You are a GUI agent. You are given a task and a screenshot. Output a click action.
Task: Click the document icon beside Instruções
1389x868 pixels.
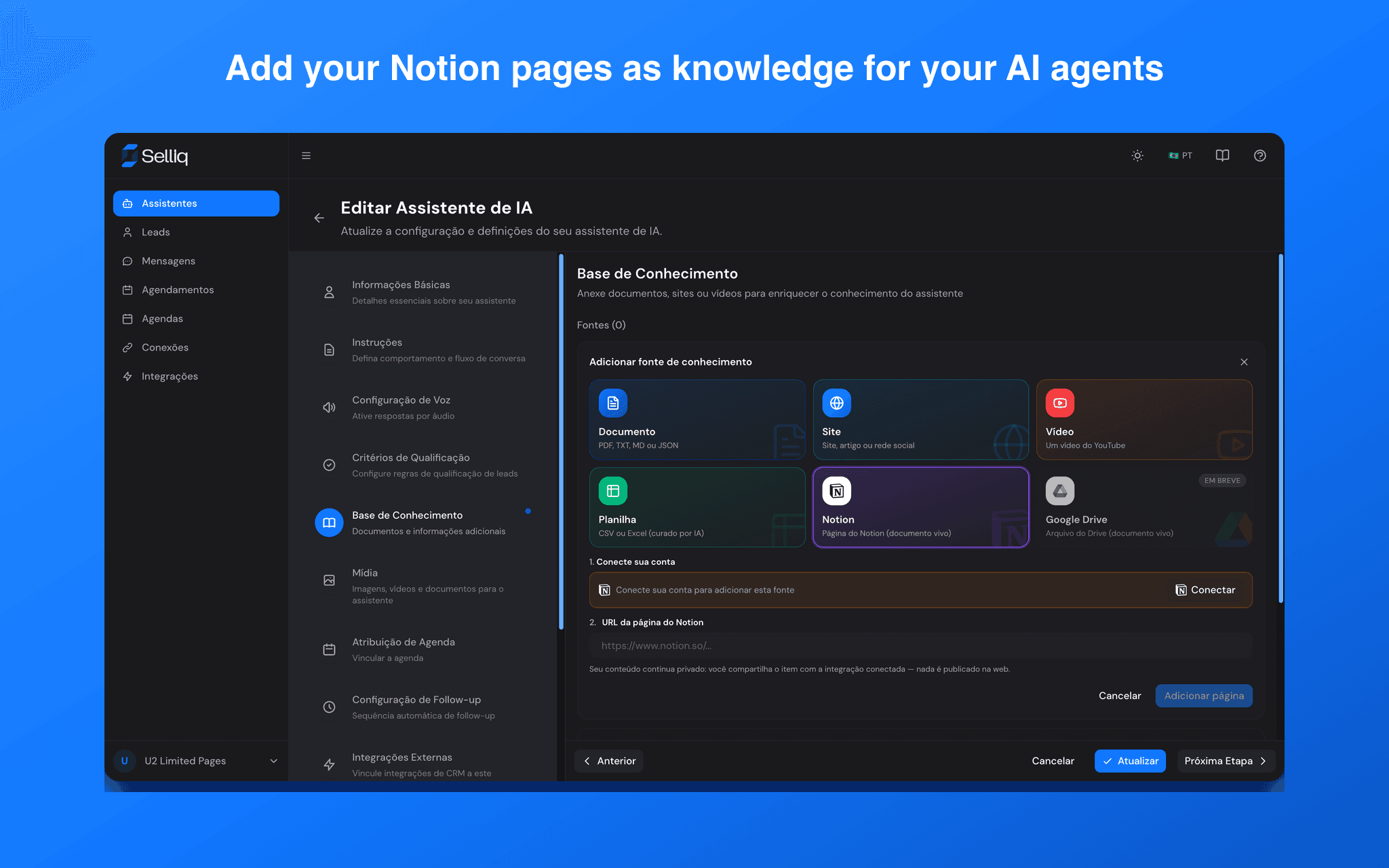[329, 350]
